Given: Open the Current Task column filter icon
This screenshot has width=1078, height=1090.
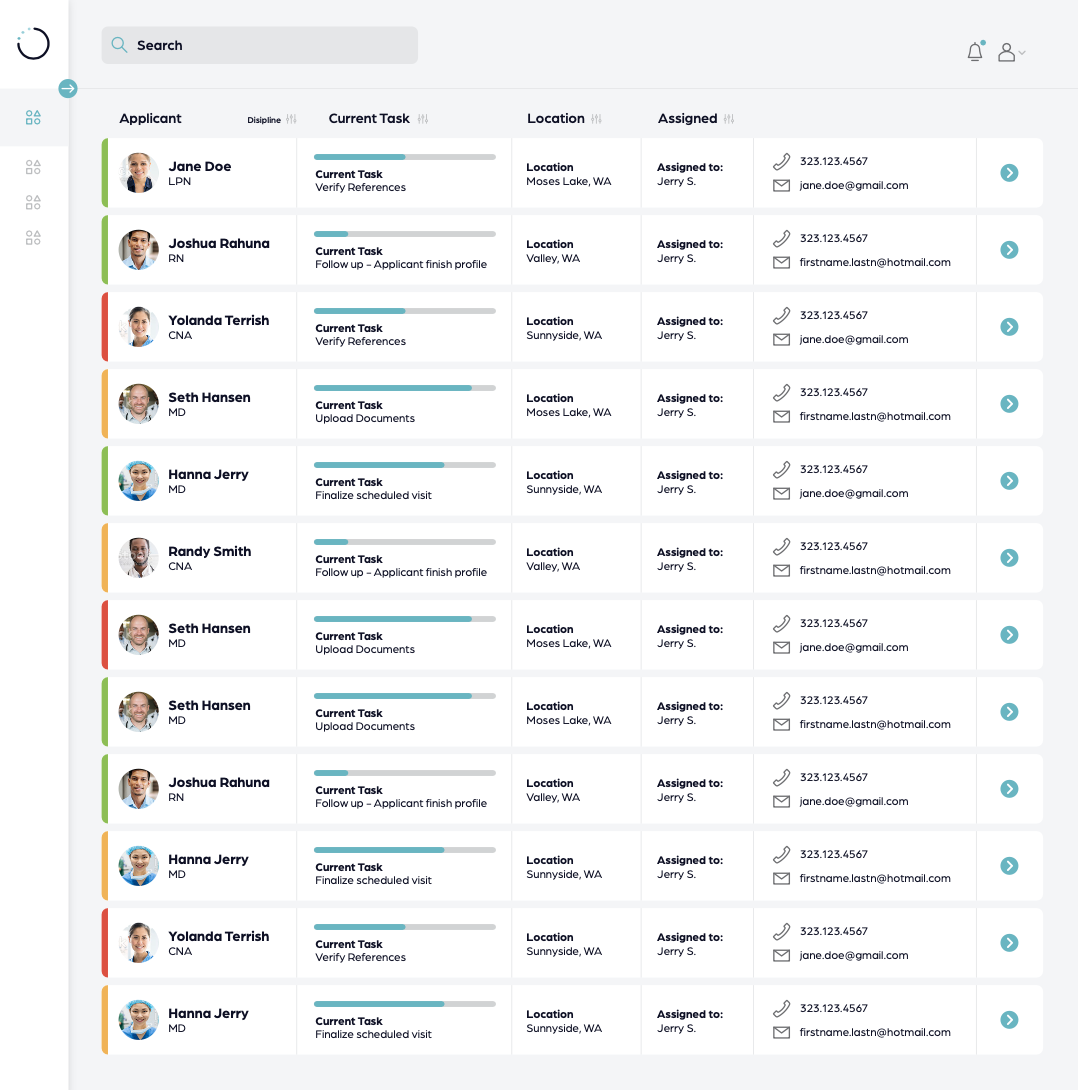Looking at the screenshot, I should click(423, 119).
